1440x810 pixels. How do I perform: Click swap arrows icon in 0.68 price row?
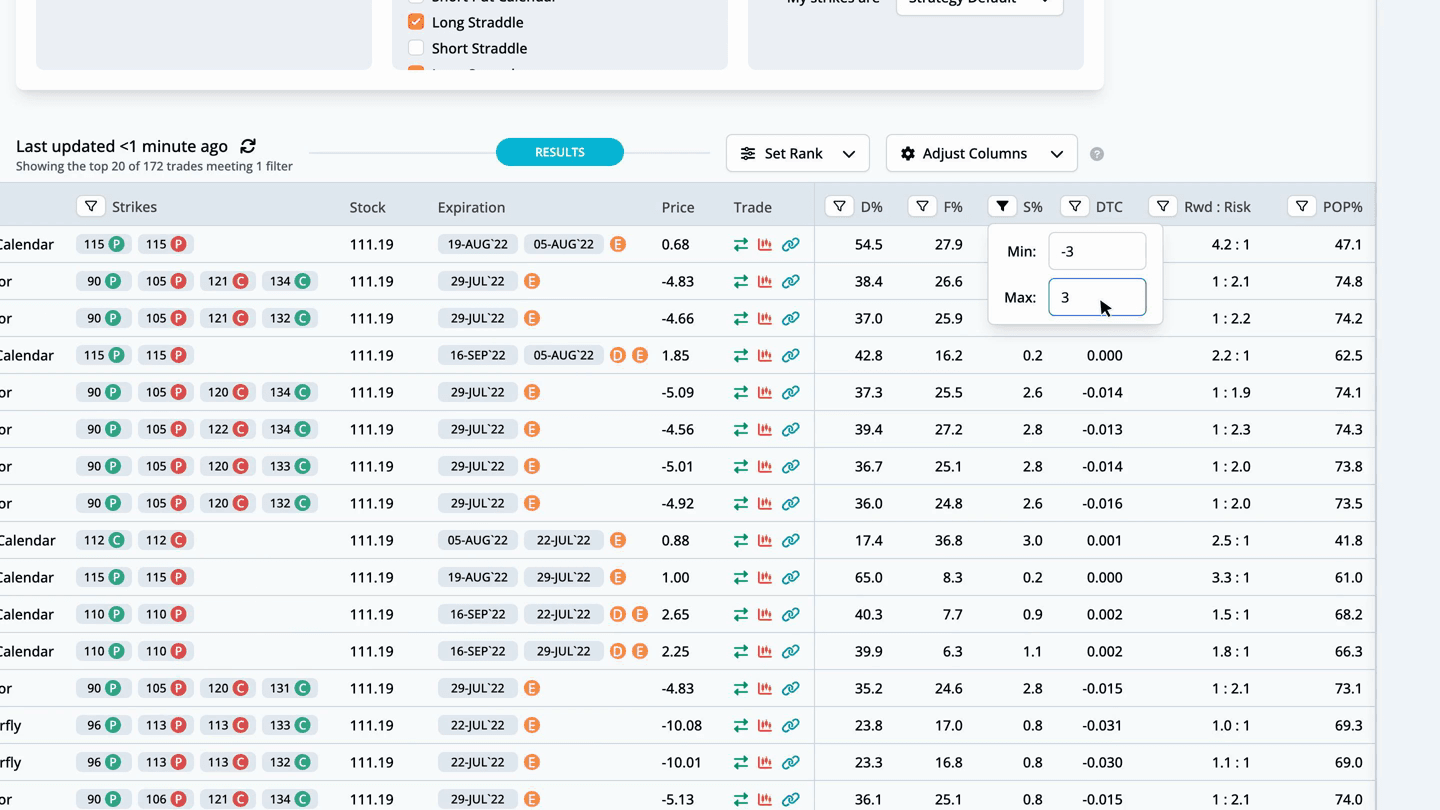coord(741,245)
